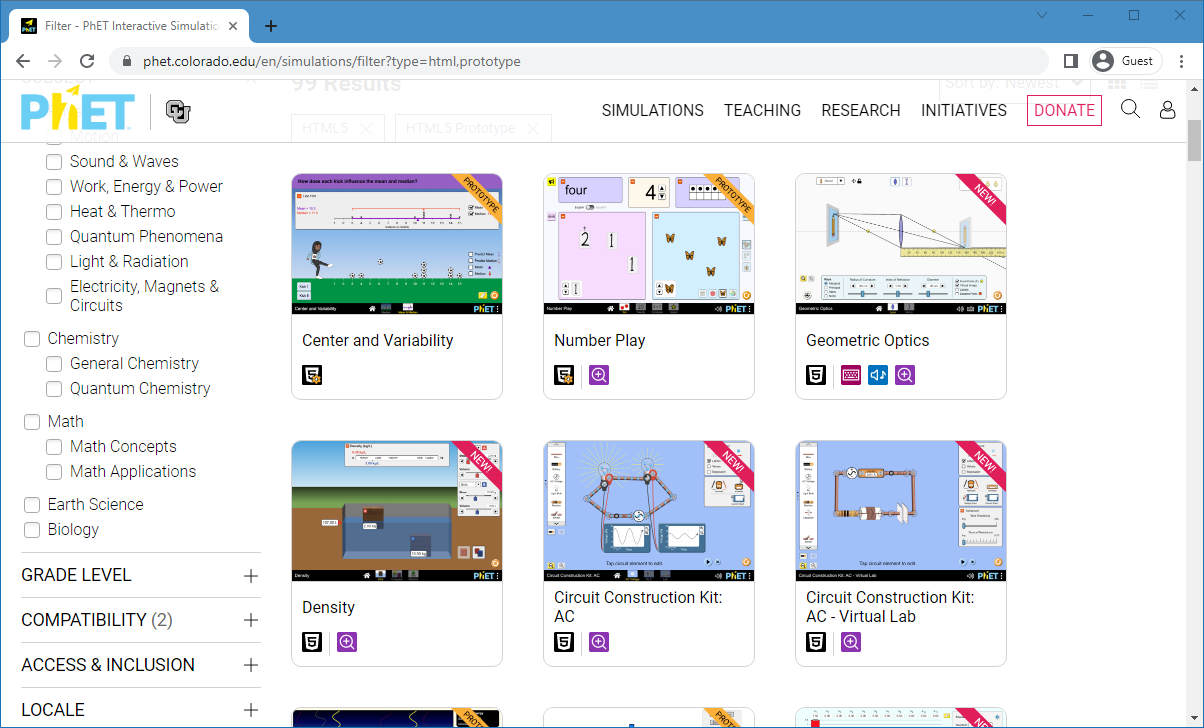Open the SIMULATIONS menu
This screenshot has height=728, width=1204.
(652, 110)
